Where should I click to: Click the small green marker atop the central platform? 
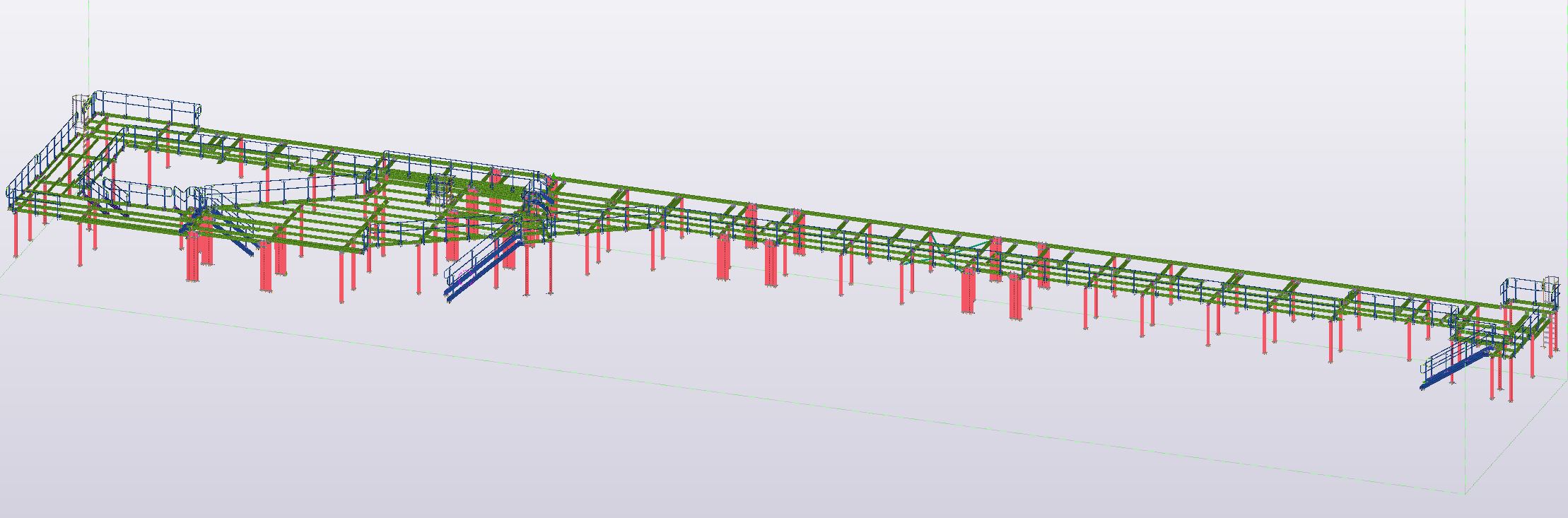pyautogui.click(x=555, y=176)
